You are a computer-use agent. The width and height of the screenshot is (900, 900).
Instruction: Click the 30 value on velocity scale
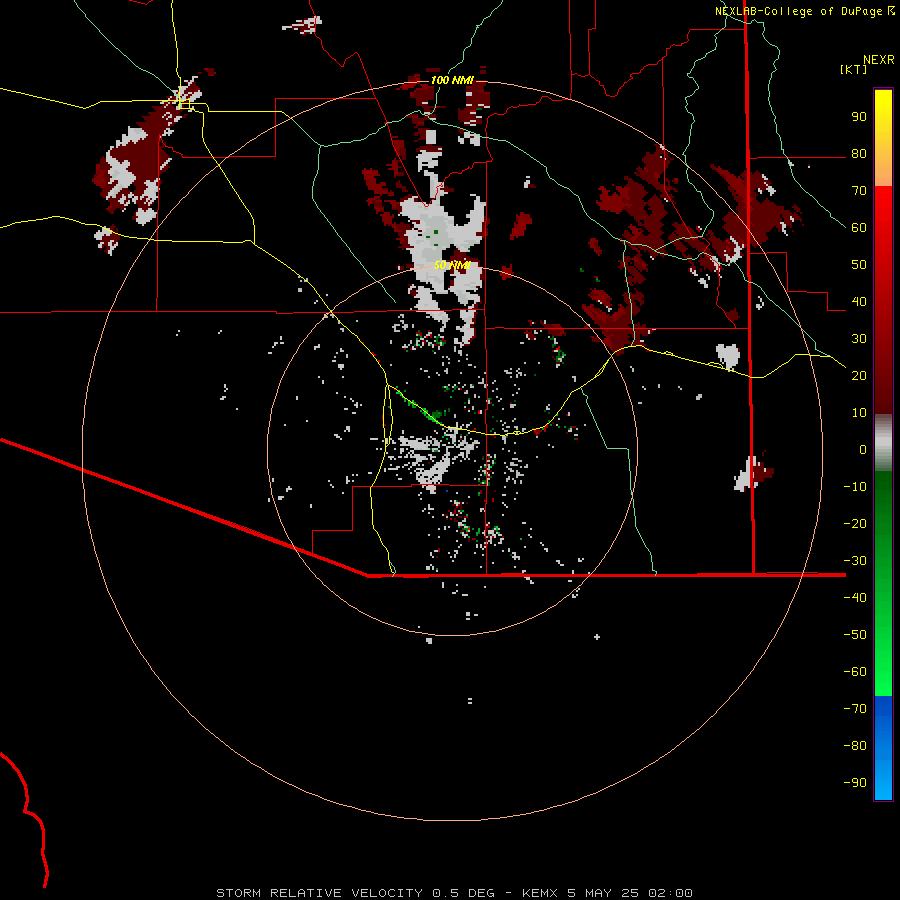[x=859, y=339]
